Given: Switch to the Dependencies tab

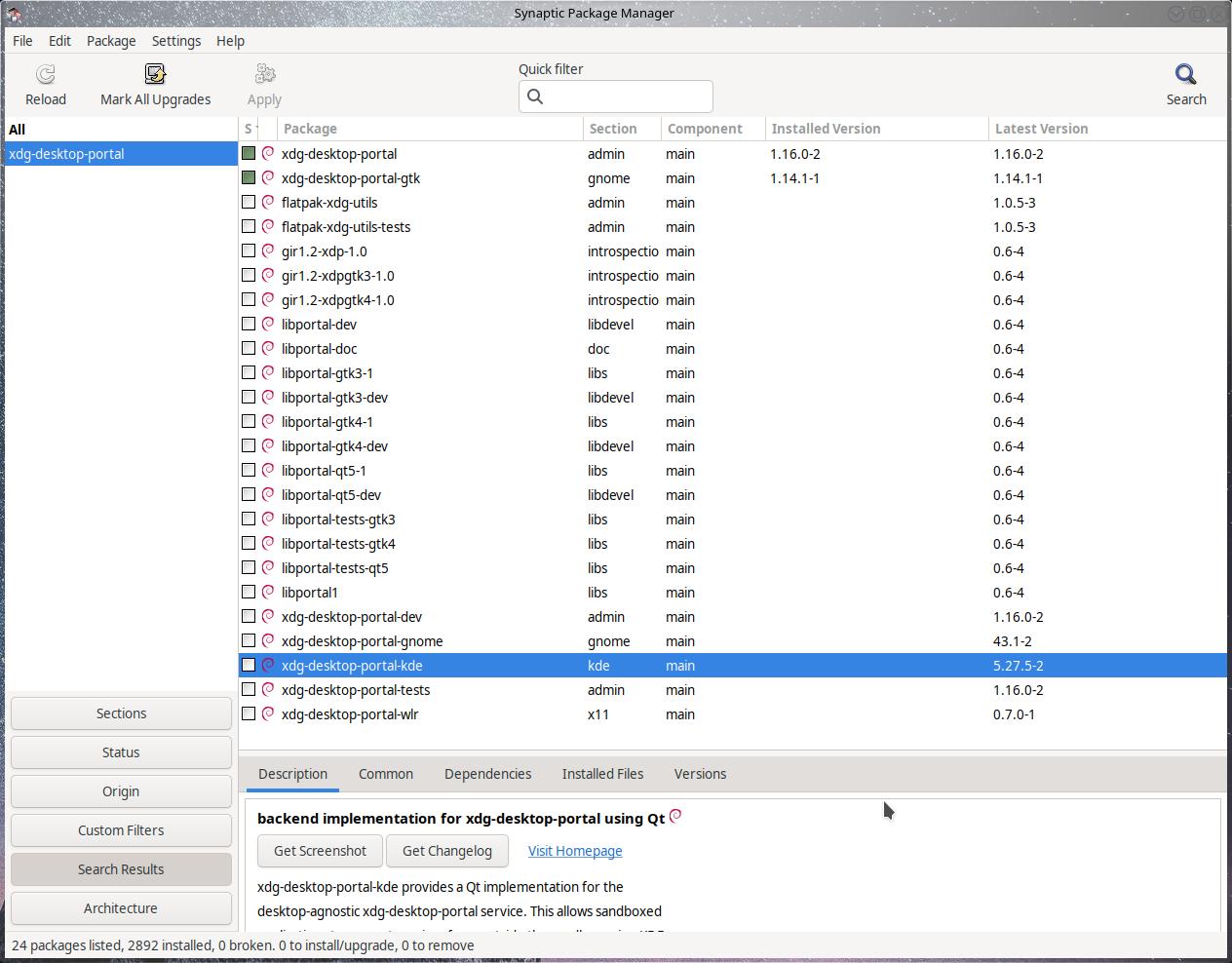Looking at the screenshot, I should click(x=487, y=774).
